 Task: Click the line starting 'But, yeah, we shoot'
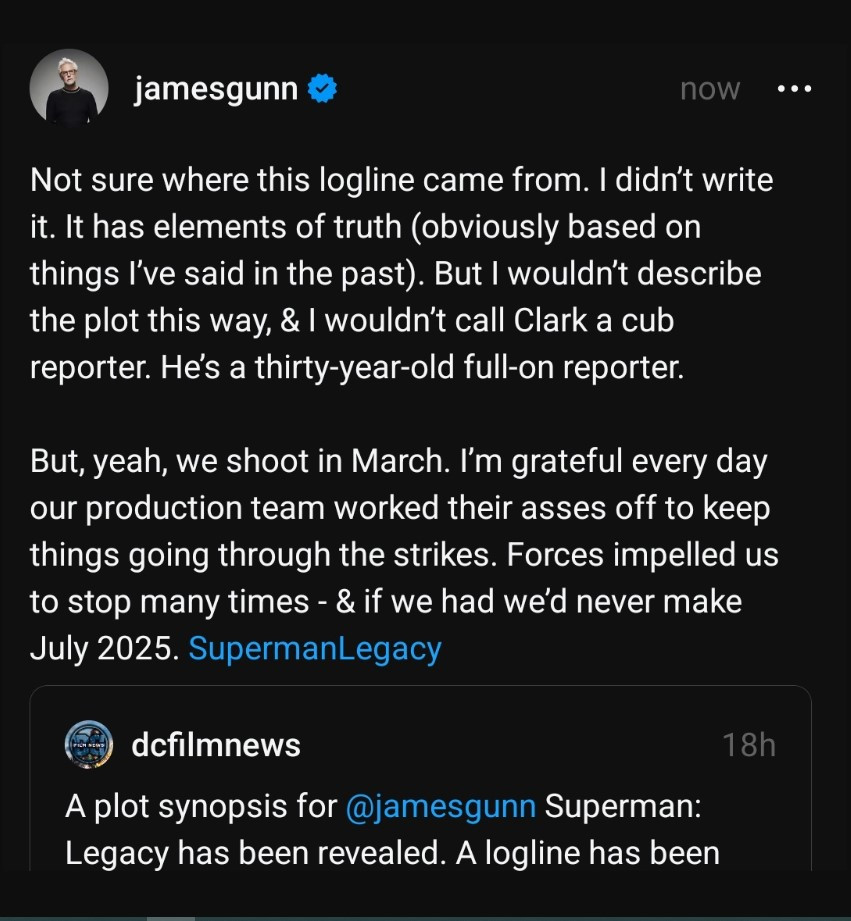399,463
